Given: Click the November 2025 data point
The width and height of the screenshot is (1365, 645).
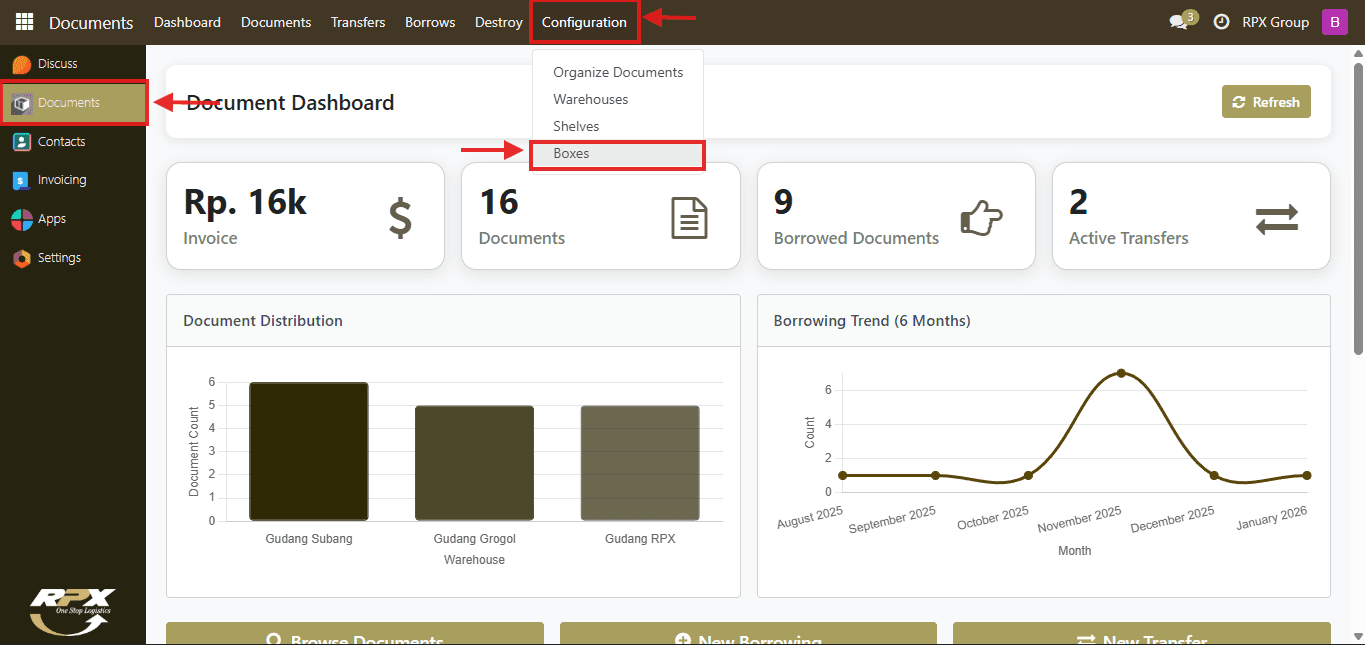Looking at the screenshot, I should (x=1121, y=373).
